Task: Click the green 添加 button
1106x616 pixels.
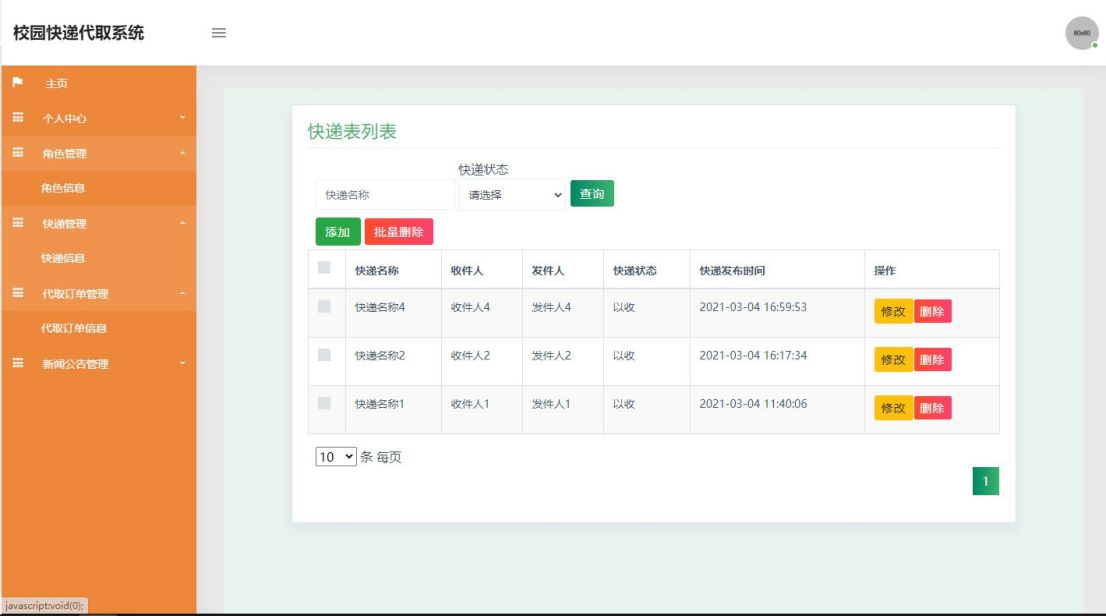Action: [x=338, y=231]
